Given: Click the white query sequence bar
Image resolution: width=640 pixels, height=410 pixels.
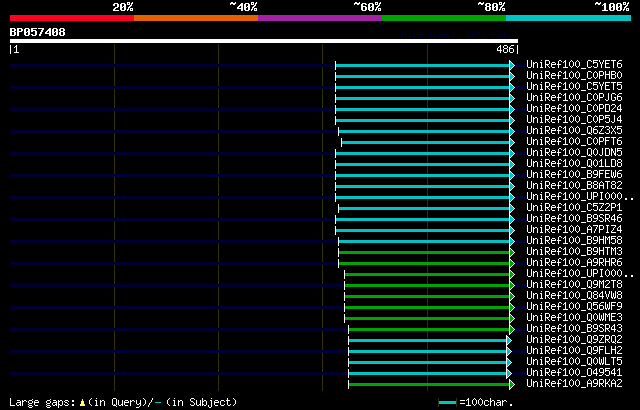Looking at the screenshot, I should coord(264,41).
